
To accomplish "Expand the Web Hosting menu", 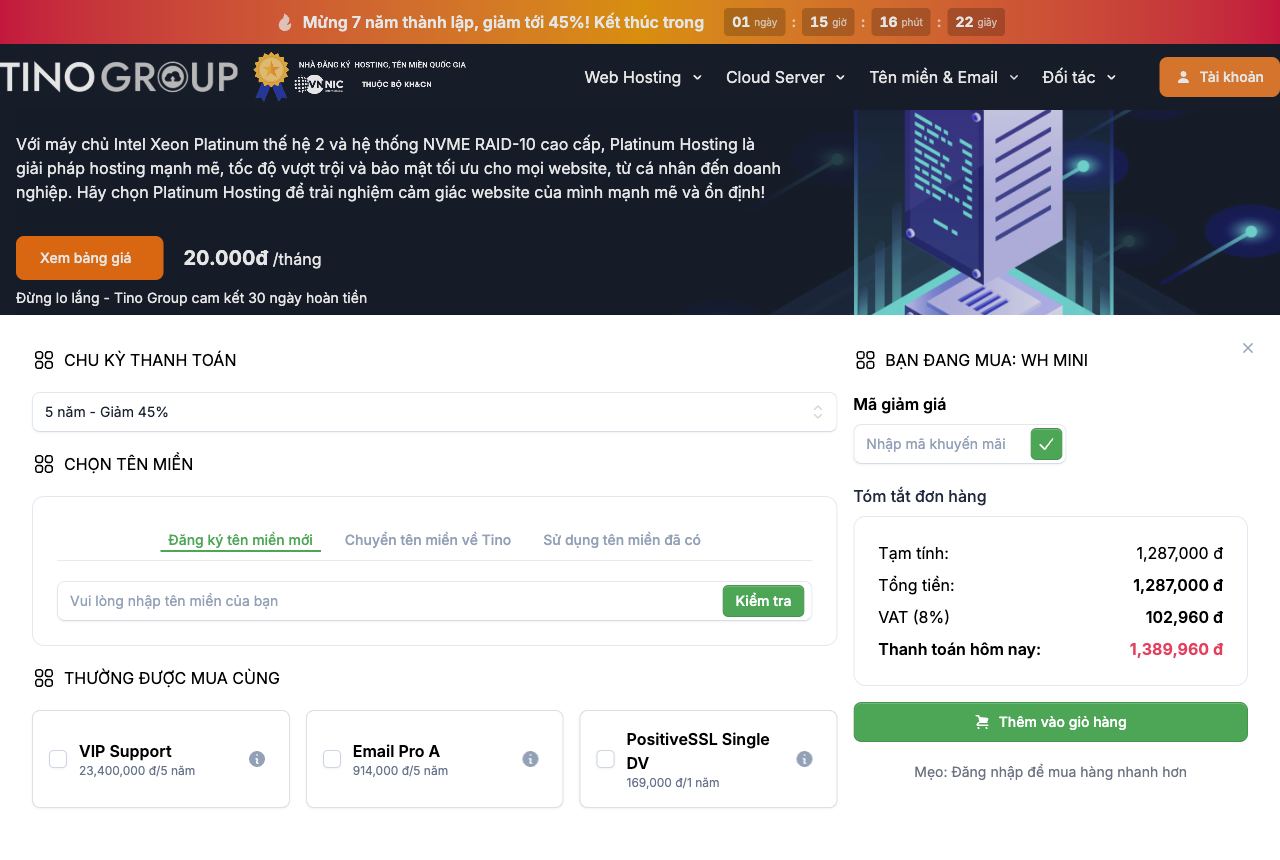I will [x=643, y=77].
